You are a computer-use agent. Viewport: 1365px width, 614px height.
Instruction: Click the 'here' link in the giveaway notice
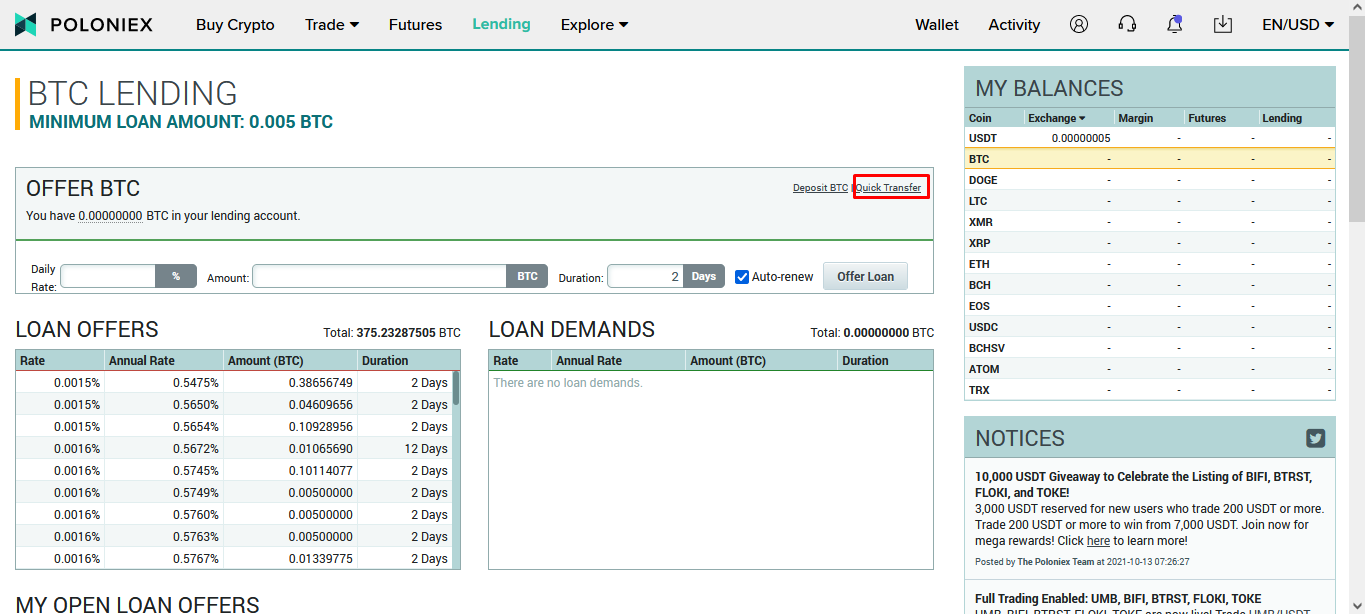pos(1098,541)
